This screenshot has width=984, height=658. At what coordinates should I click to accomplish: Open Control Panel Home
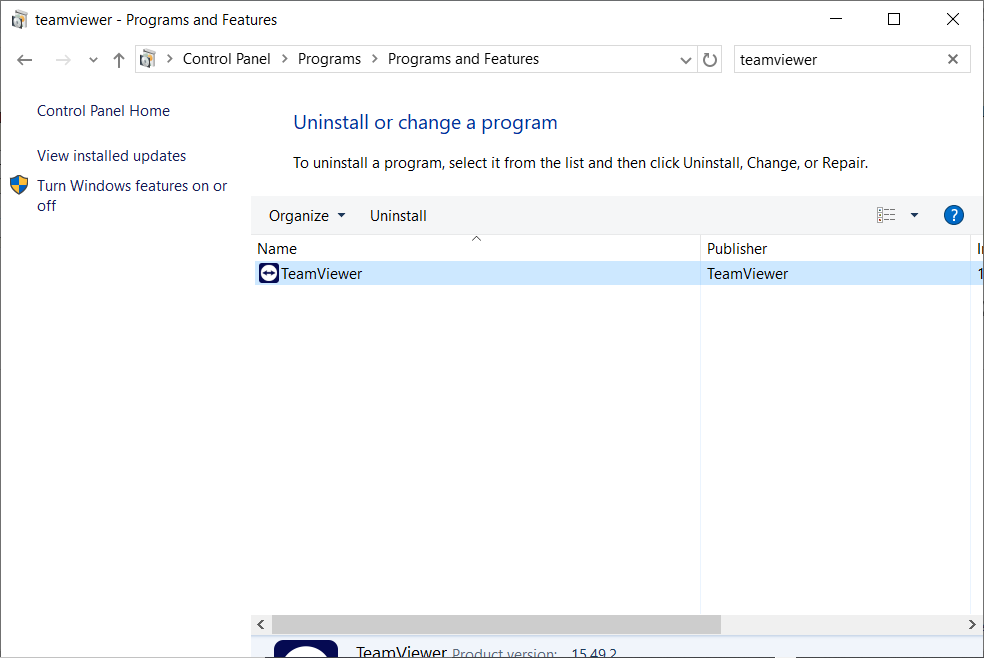click(x=104, y=111)
